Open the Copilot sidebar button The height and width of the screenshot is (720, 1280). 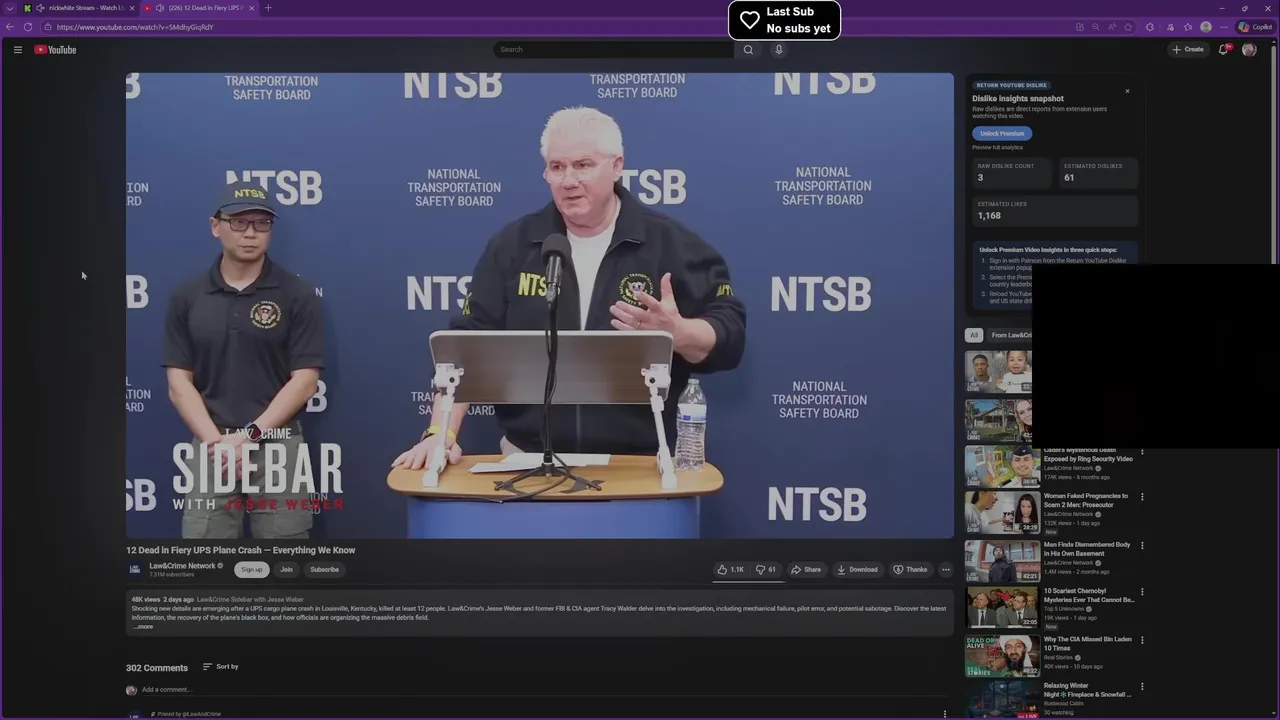click(x=1256, y=27)
